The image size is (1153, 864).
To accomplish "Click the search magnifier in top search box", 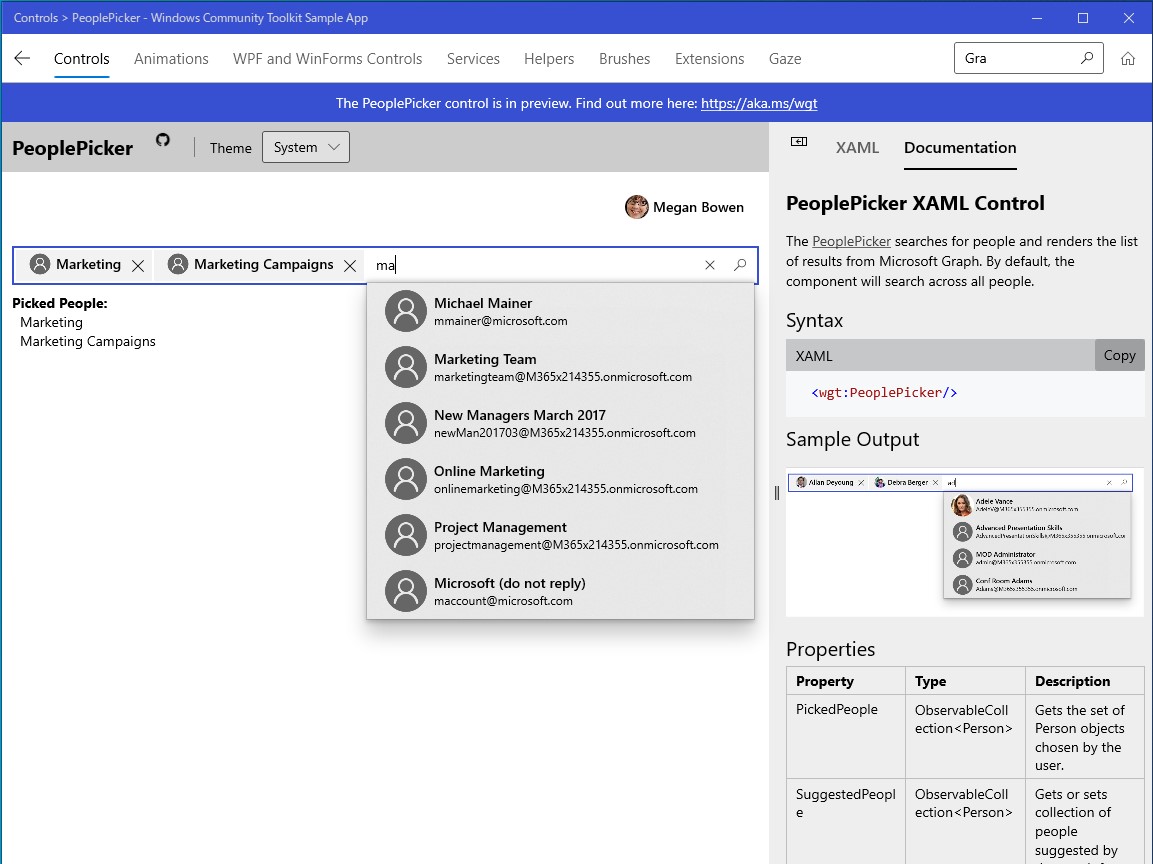I will coord(1087,58).
